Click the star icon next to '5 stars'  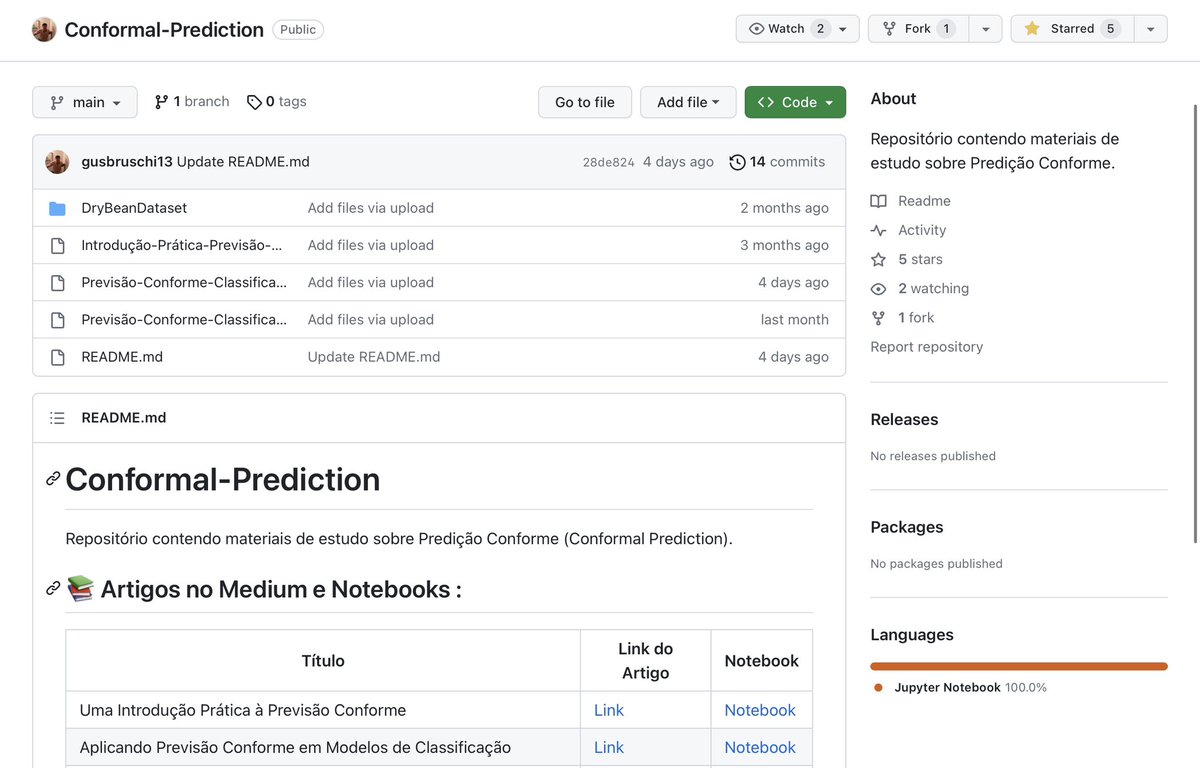(878, 259)
